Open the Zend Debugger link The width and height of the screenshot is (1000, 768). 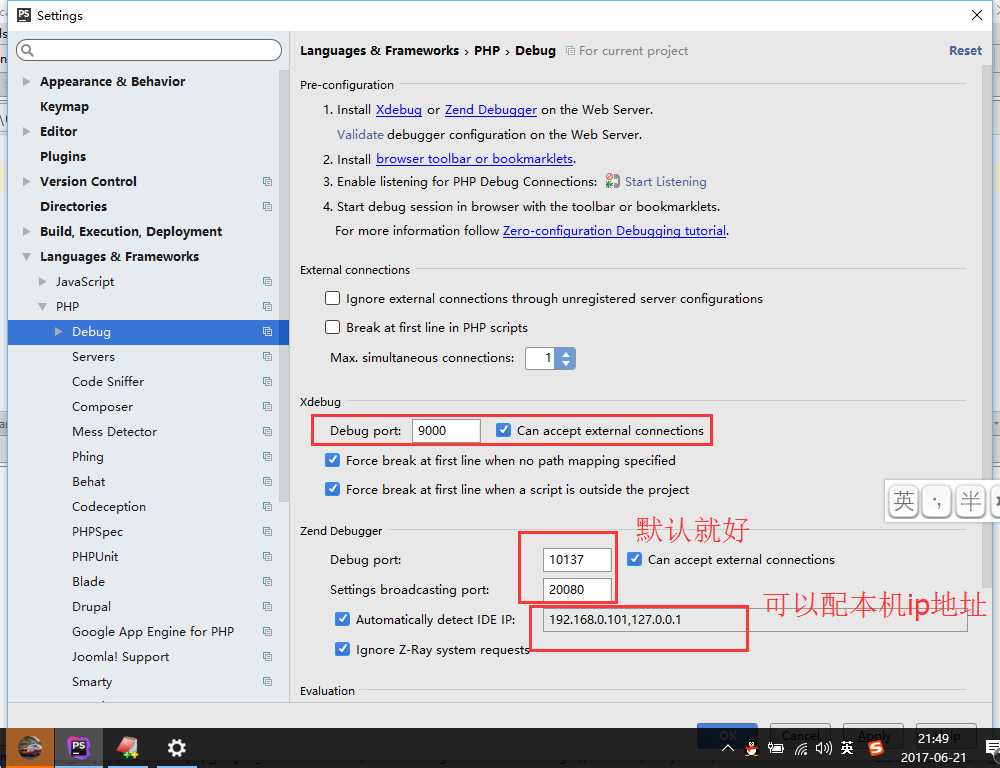point(490,110)
